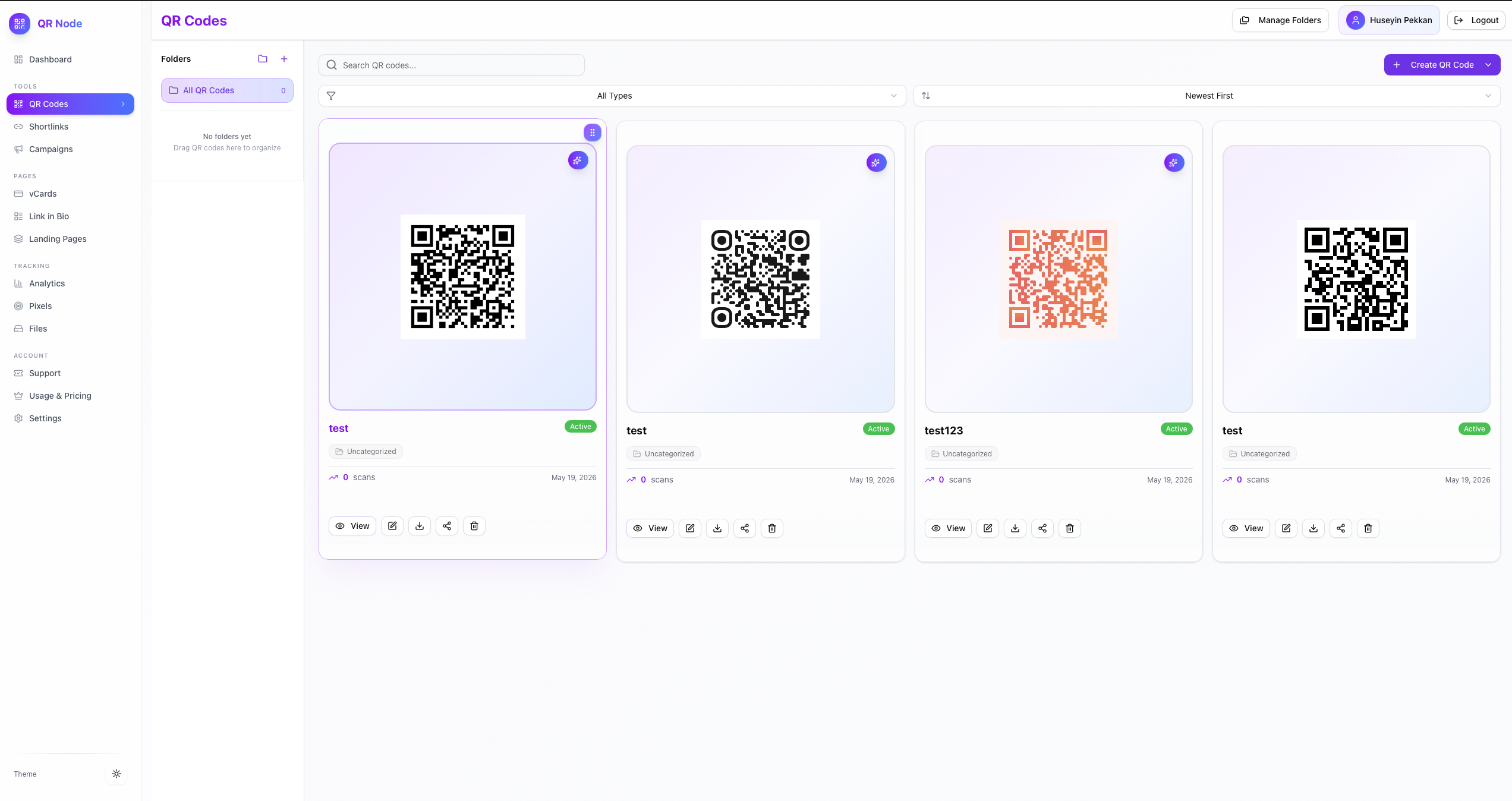Open the All Types filter dropdown
The image size is (1512, 801).
pos(612,96)
